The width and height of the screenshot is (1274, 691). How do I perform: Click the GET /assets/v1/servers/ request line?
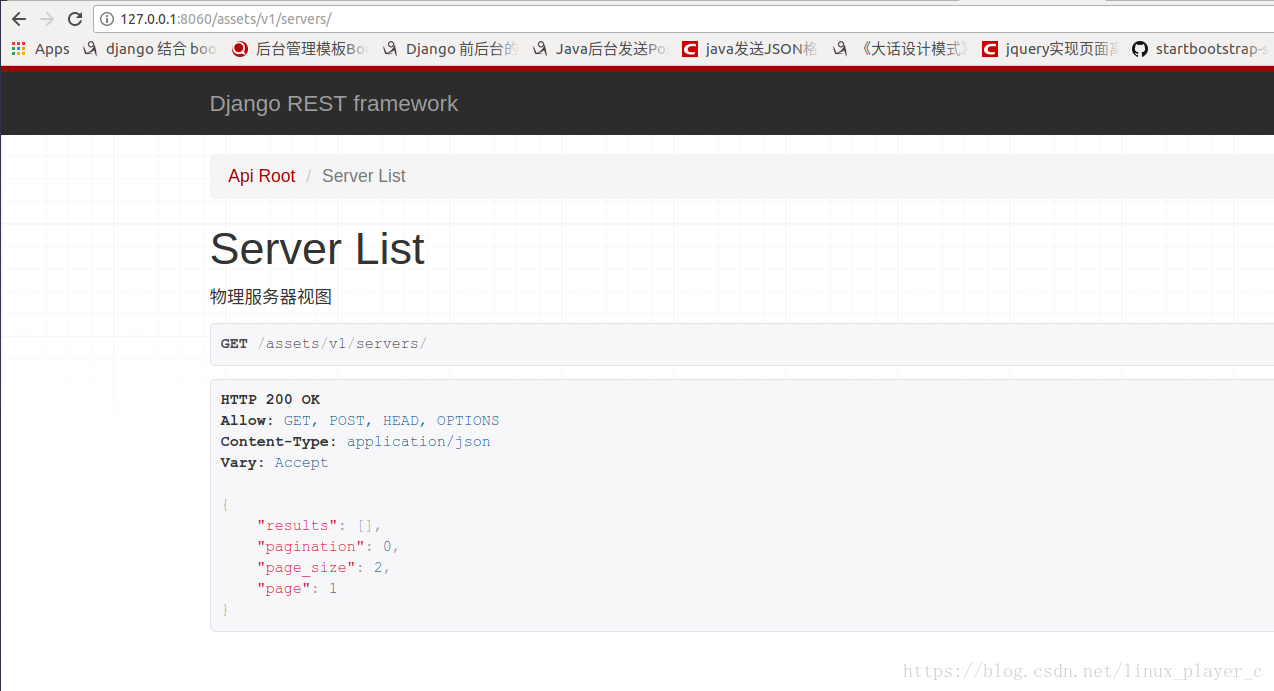pos(324,343)
